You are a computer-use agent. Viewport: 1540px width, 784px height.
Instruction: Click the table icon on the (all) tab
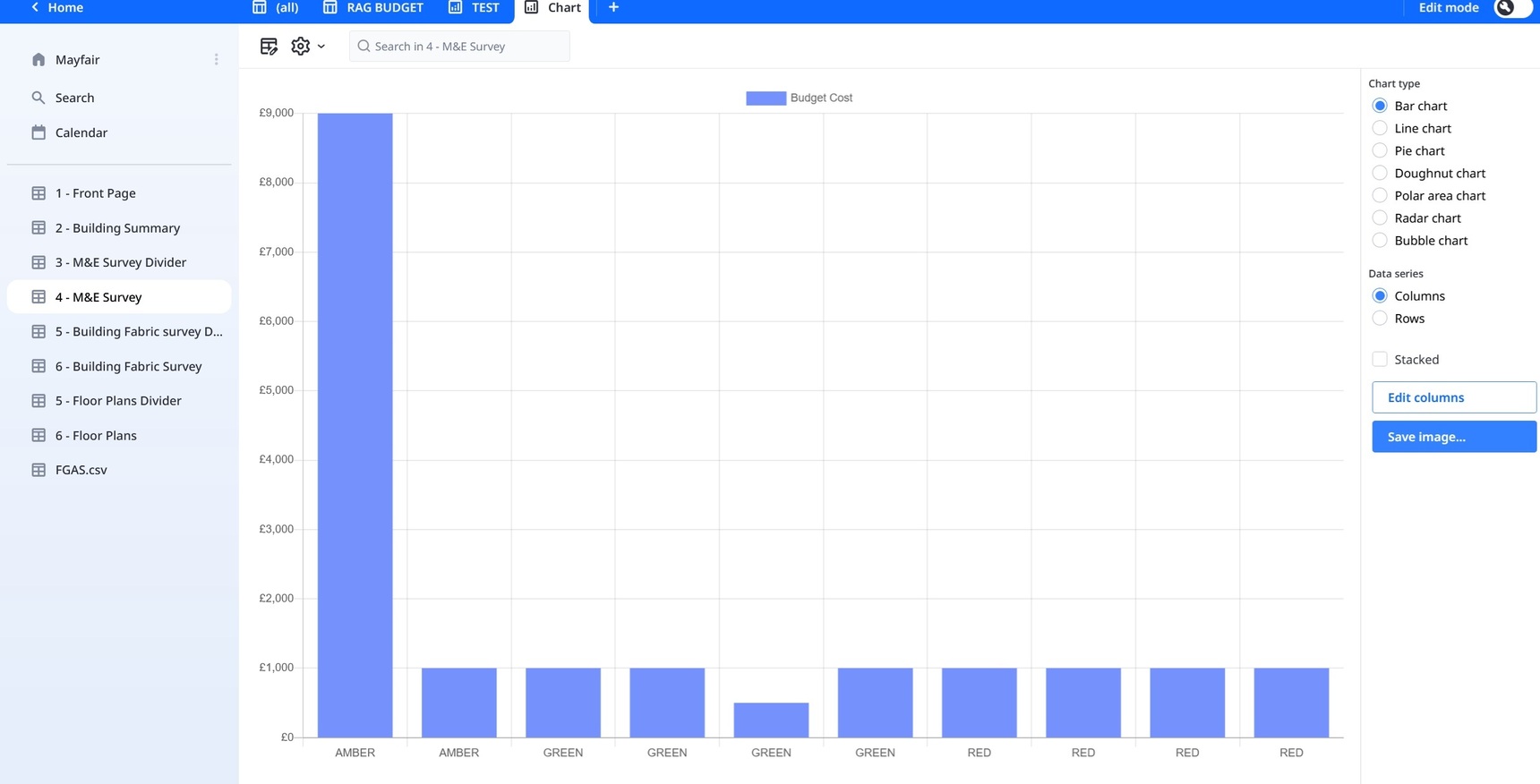point(260,7)
